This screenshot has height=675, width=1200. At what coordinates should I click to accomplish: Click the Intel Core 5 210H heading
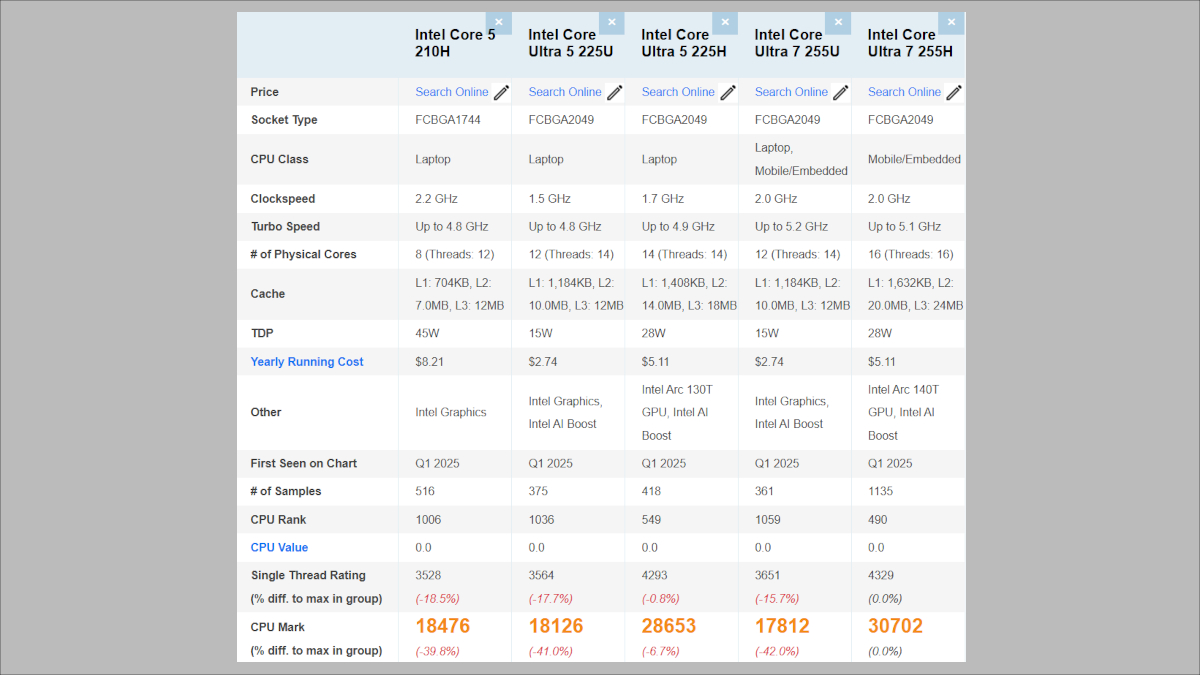(x=455, y=43)
